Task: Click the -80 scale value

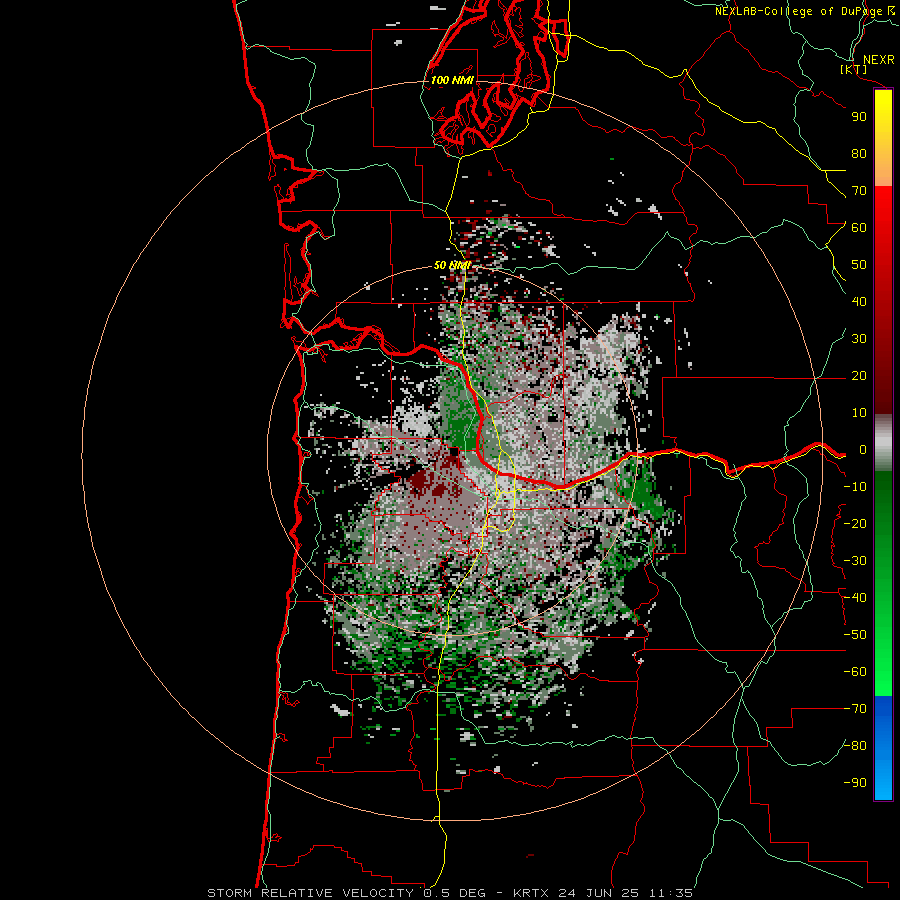Action: pyautogui.click(x=855, y=746)
